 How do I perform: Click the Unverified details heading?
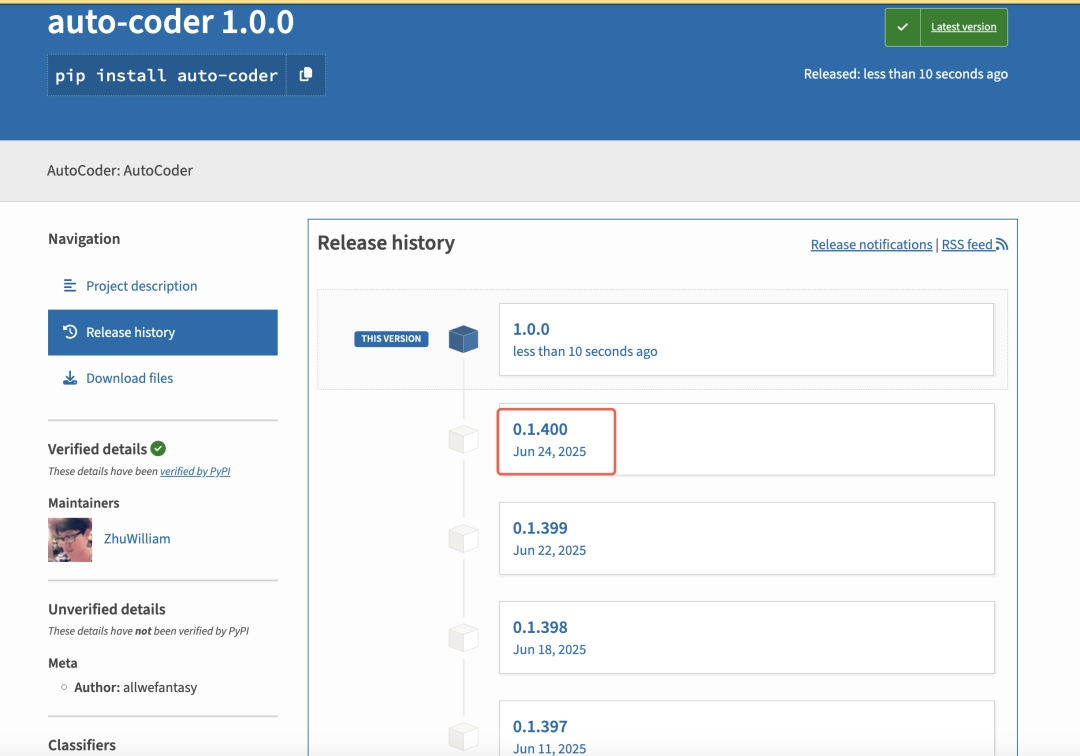(107, 609)
